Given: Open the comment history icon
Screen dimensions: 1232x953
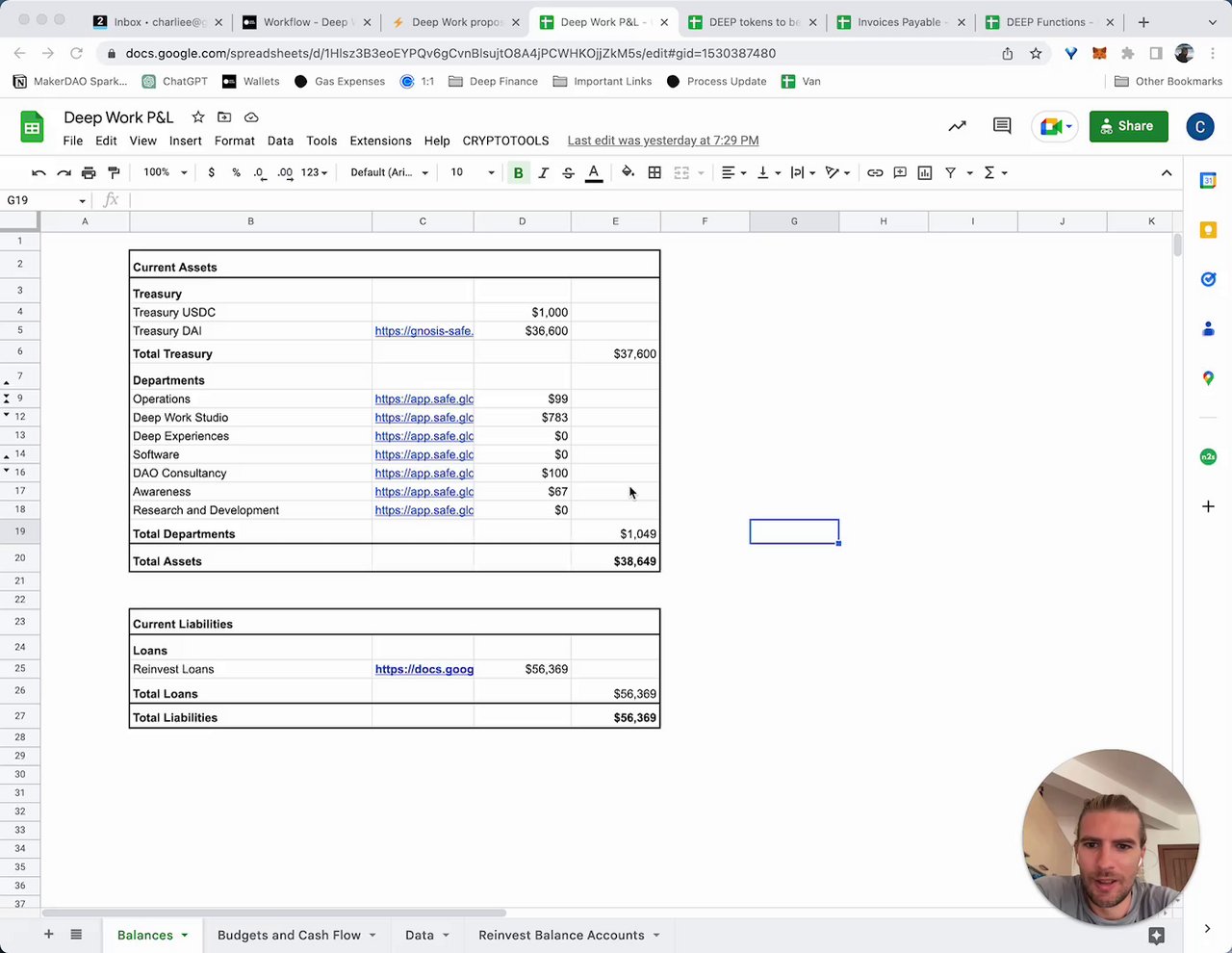Looking at the screenshot, I should 1002,126.
